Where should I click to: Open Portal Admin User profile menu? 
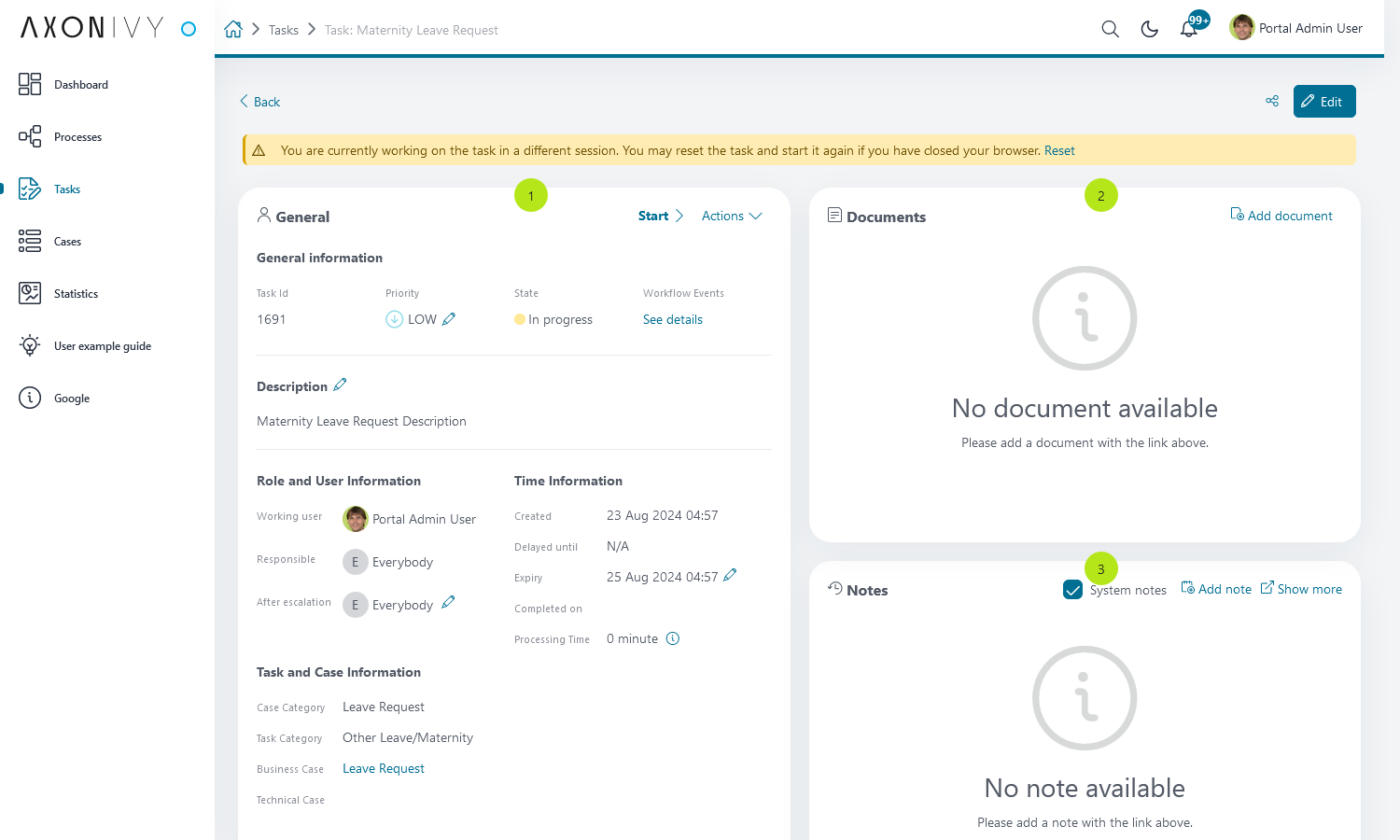click(1296, 28)
